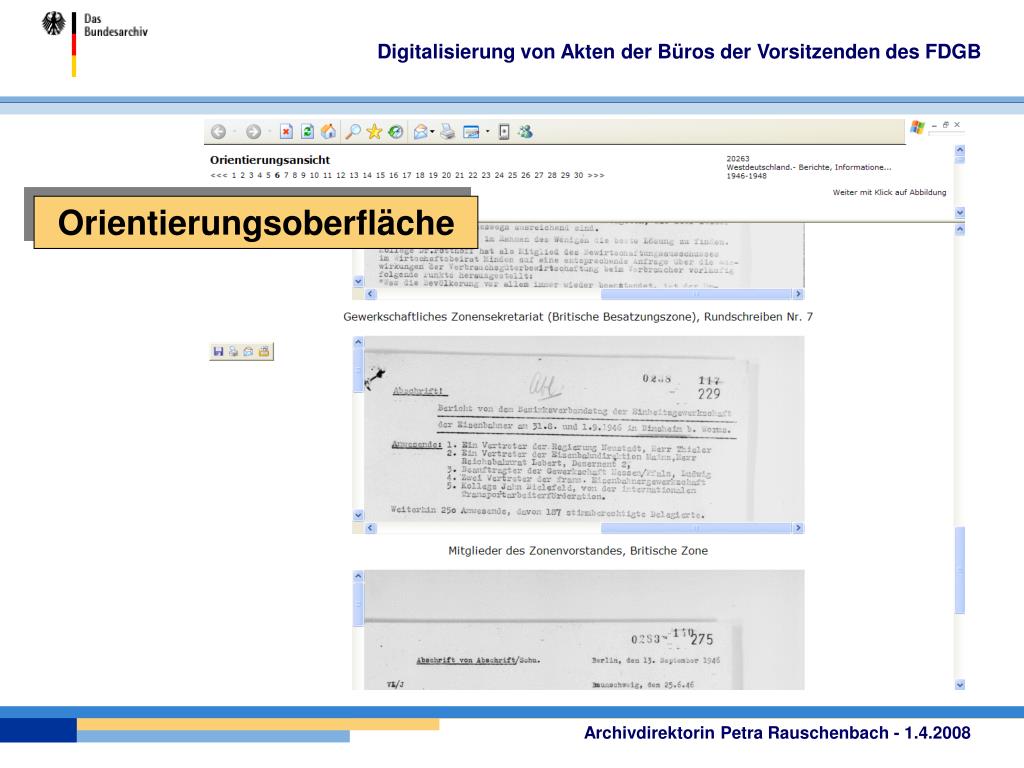Open Messenger via the people icon
This screenshot has width=1024, height=768.
coord(526,132)
